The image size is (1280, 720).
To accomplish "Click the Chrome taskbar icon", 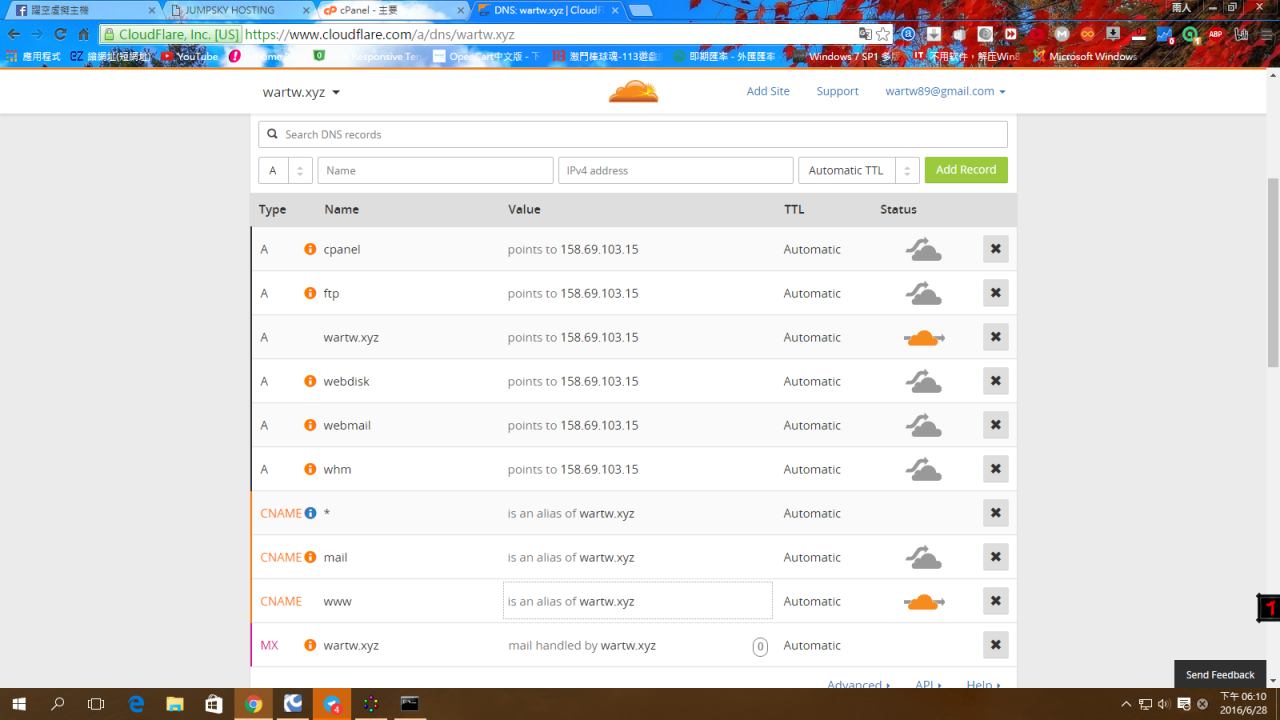I will [253, 704].
